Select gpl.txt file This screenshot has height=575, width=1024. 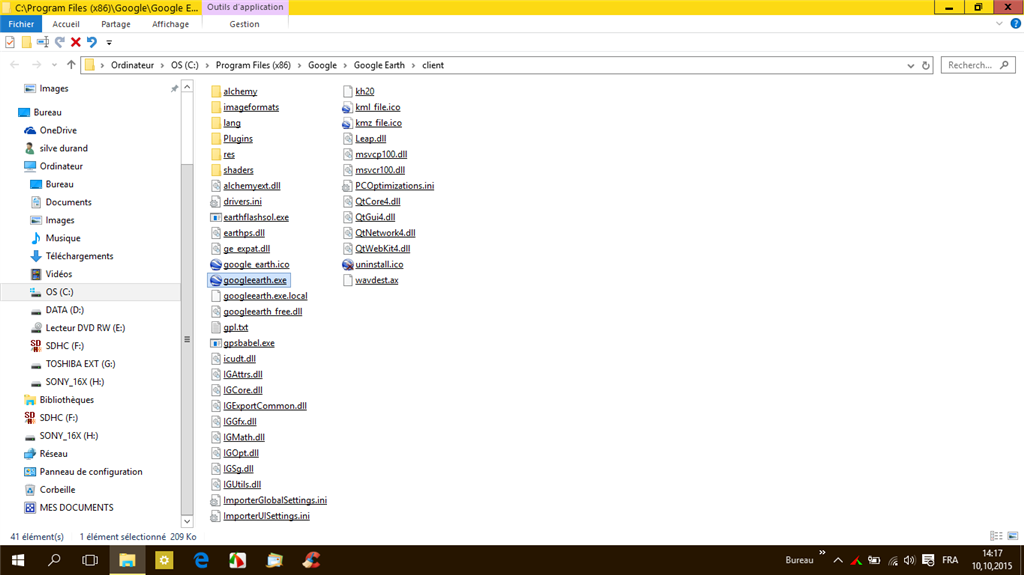pos(229,327)
